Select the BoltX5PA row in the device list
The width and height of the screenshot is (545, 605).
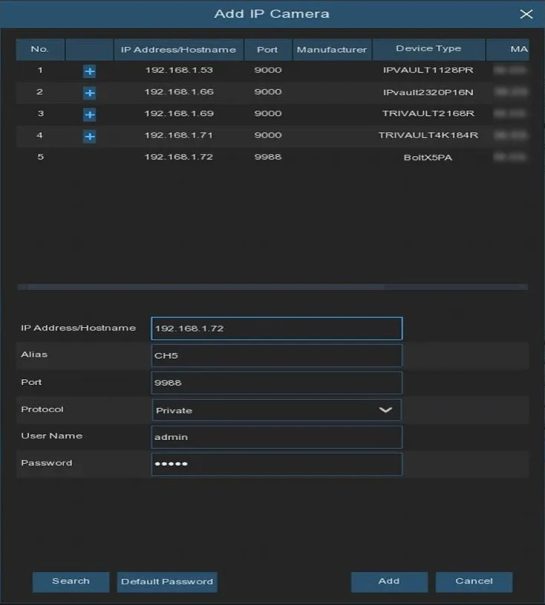click(x=272, y=157)
